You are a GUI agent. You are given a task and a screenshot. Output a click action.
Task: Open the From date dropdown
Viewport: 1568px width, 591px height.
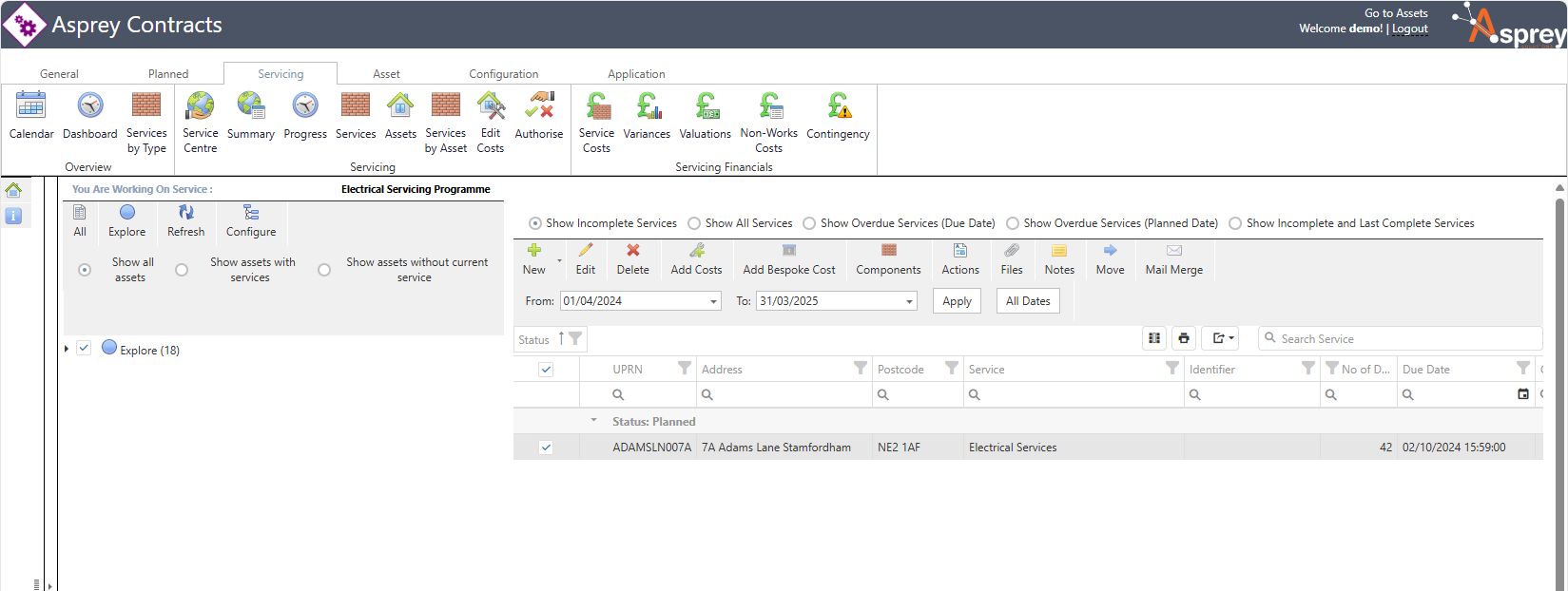point(713,301)
